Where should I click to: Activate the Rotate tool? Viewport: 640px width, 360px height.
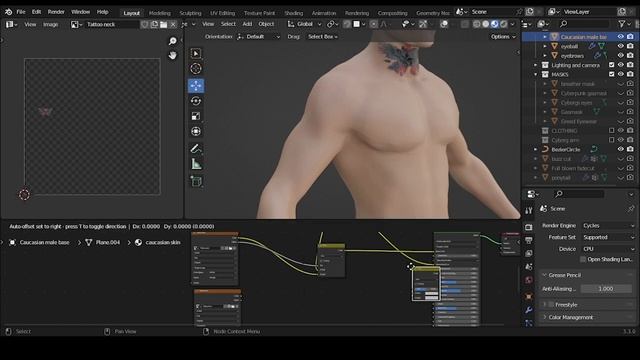coord(196,101)
